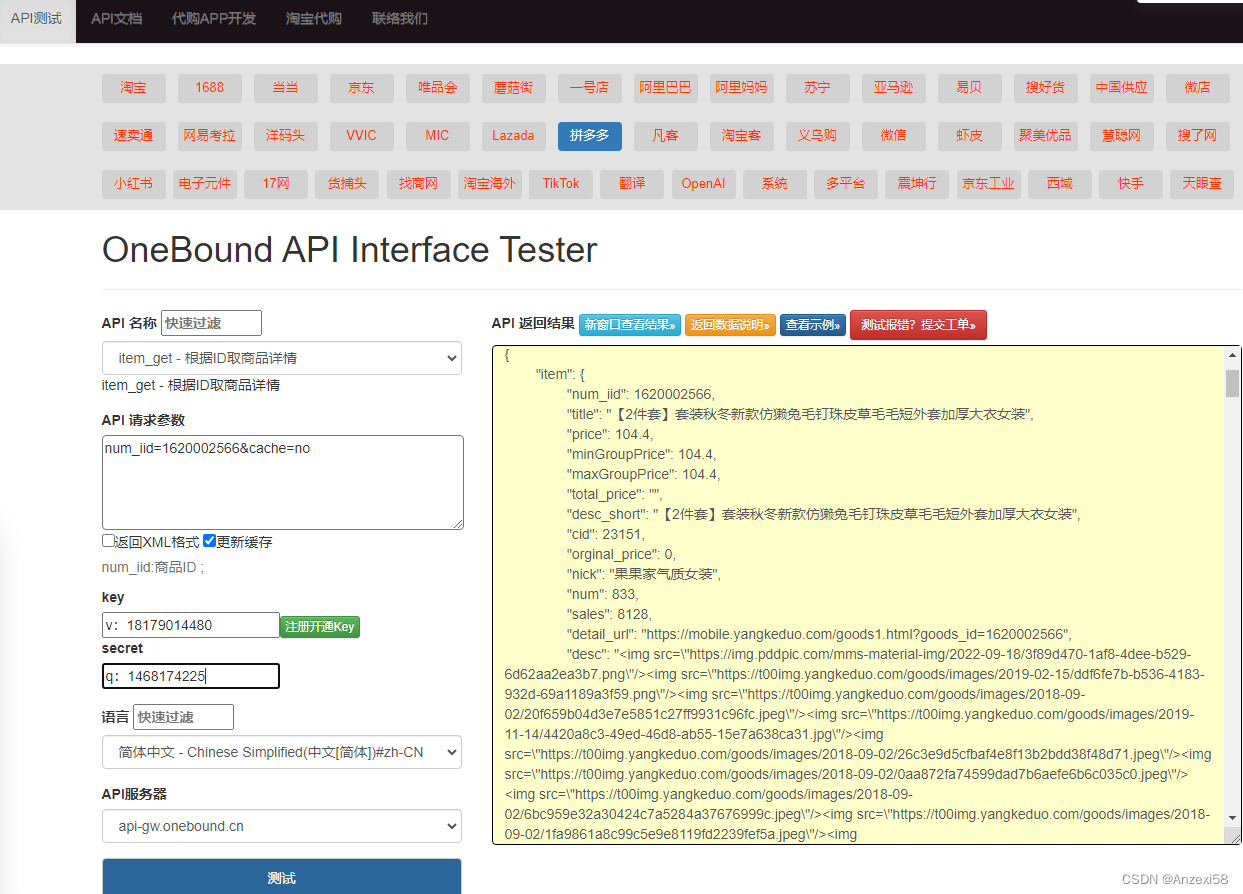Select the 翻译 platform button

tap(632, 184)
